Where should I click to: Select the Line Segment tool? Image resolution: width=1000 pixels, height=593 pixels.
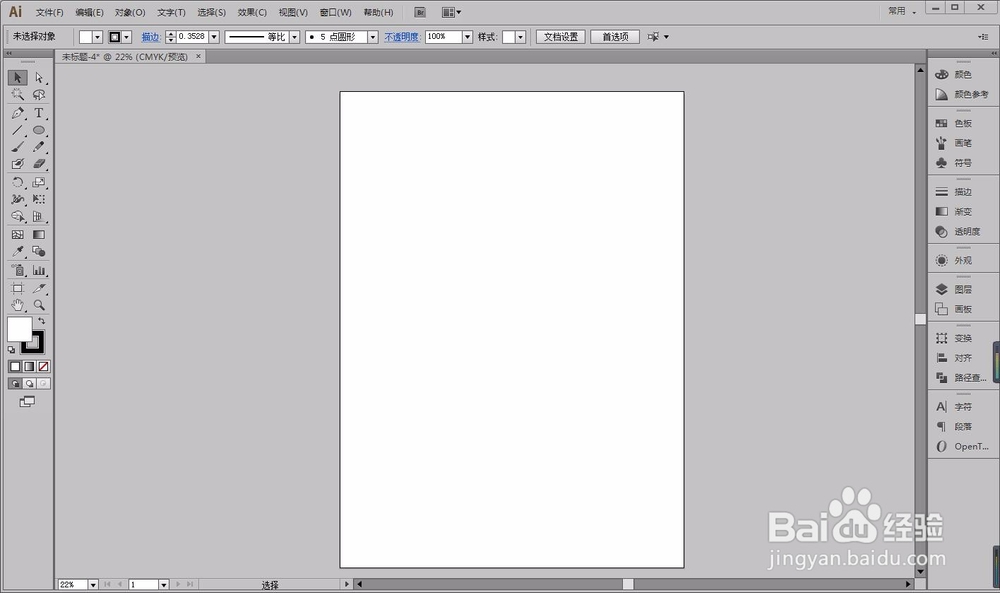click(x=17, y=130)
